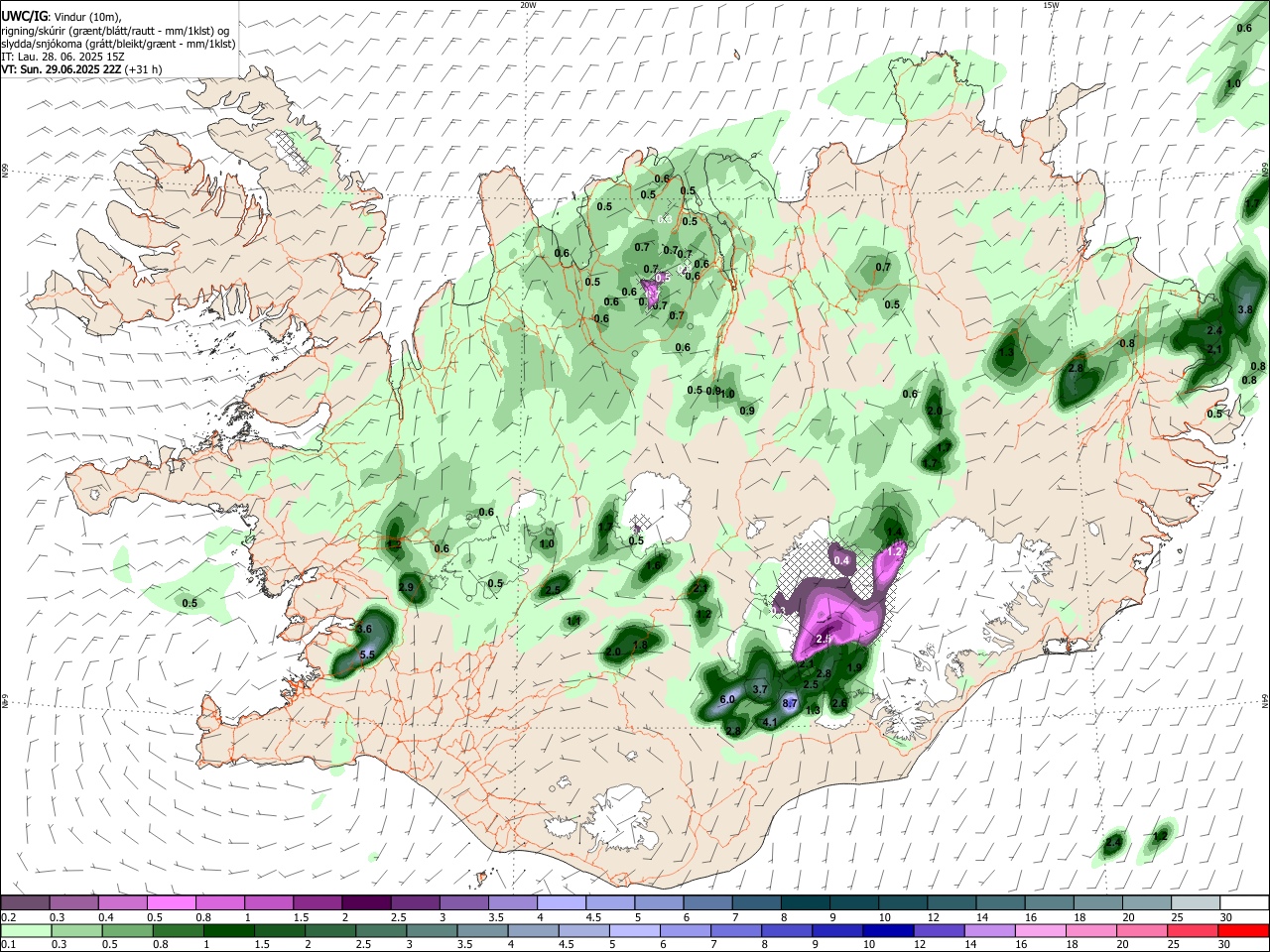The height and width of the screenshot is (952, 1270).
Task: Select the deep blue swatch labeled 10 in bottom row
Action: 887,930
